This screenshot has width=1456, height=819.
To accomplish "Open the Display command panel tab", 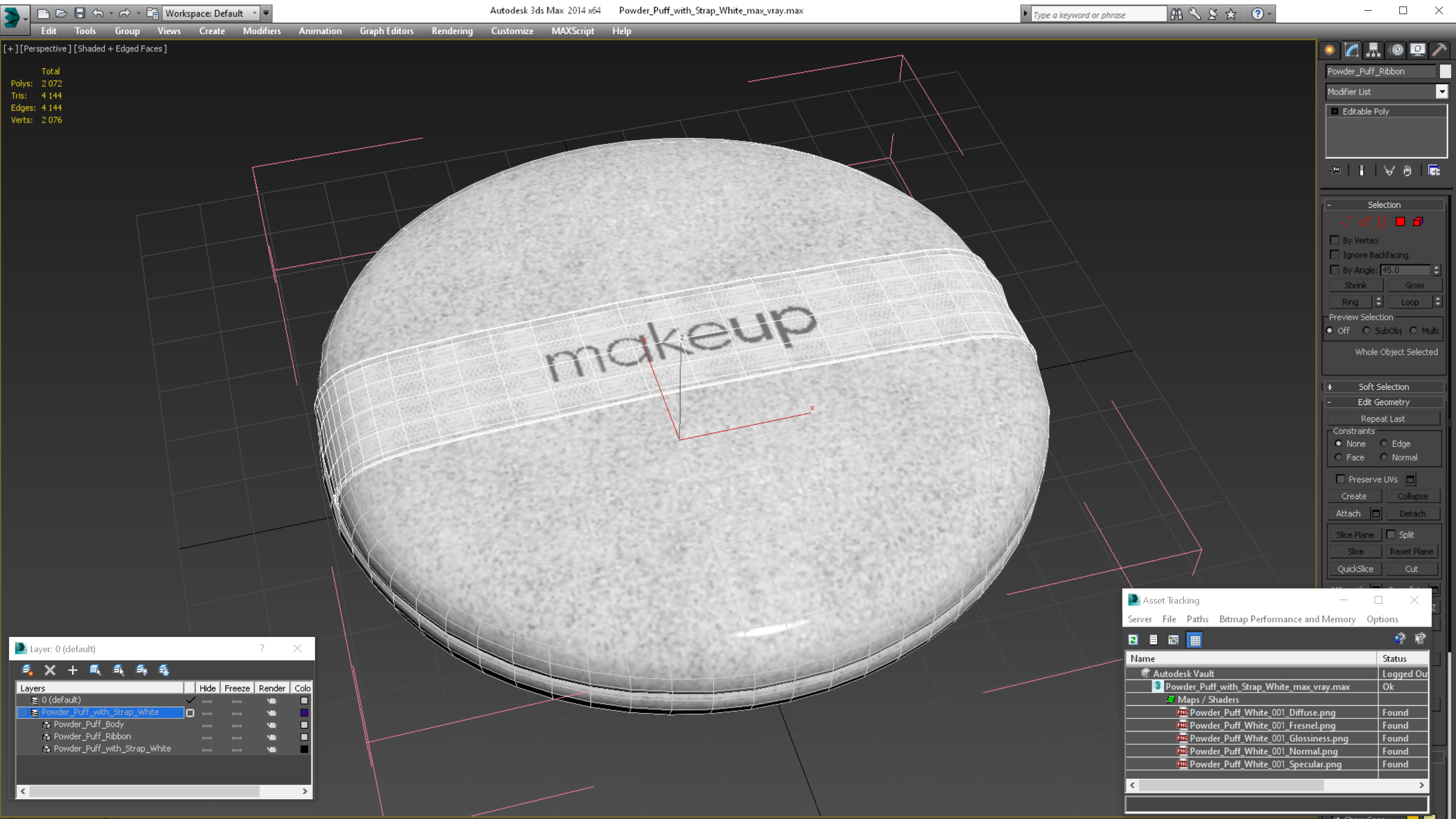I will 1417,51.
